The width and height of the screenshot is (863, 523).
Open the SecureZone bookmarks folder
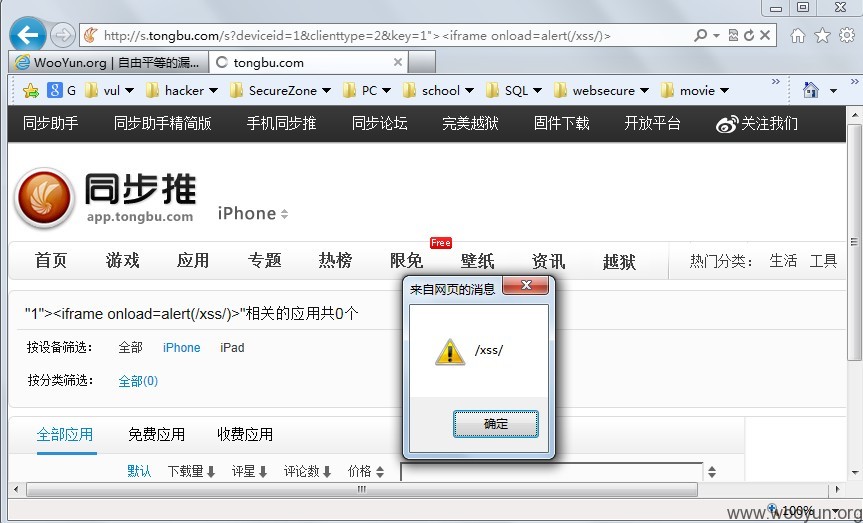(281, 90)
